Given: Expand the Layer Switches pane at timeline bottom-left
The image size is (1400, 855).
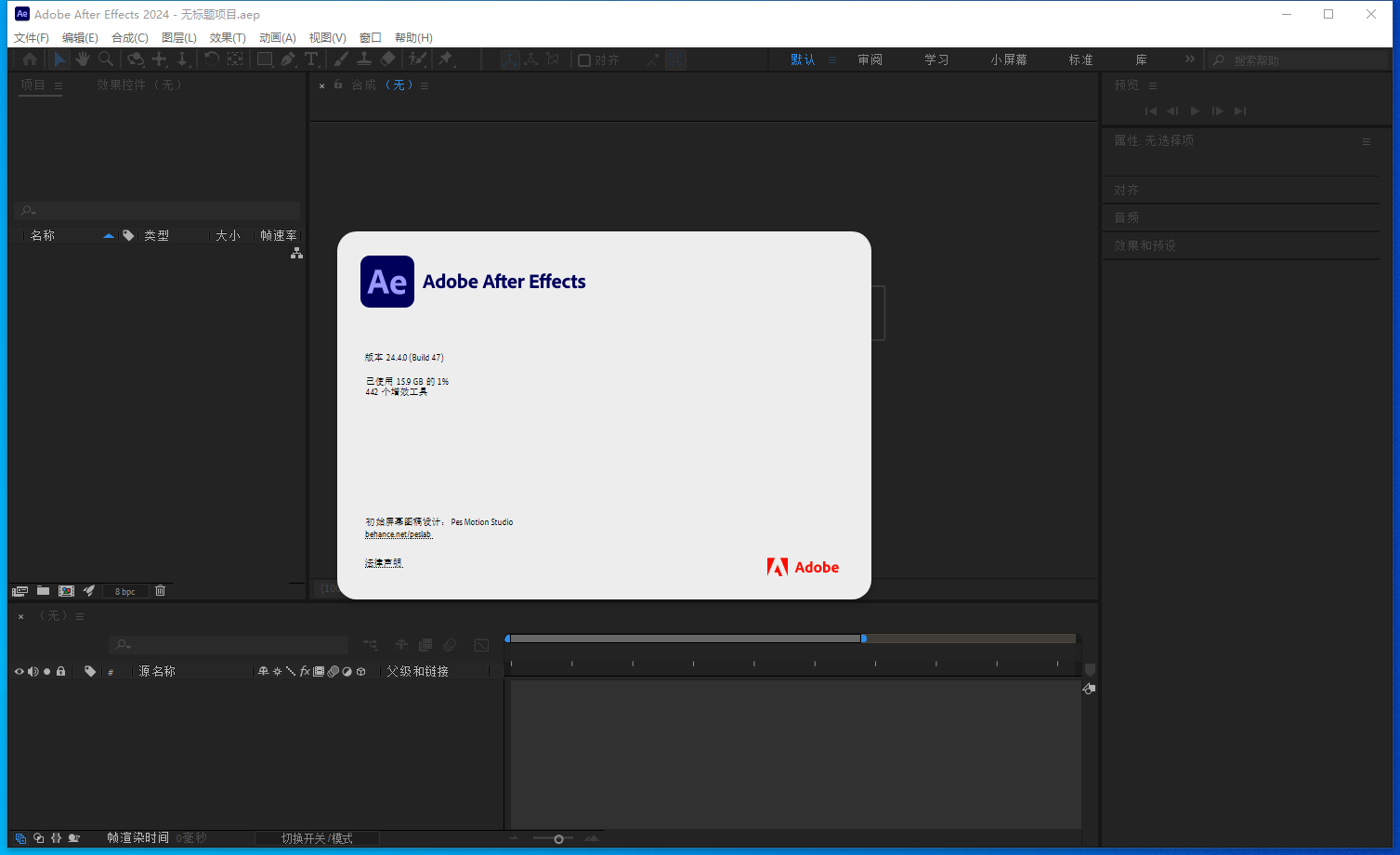Looking at the screenshot, I should click(20, 838).
